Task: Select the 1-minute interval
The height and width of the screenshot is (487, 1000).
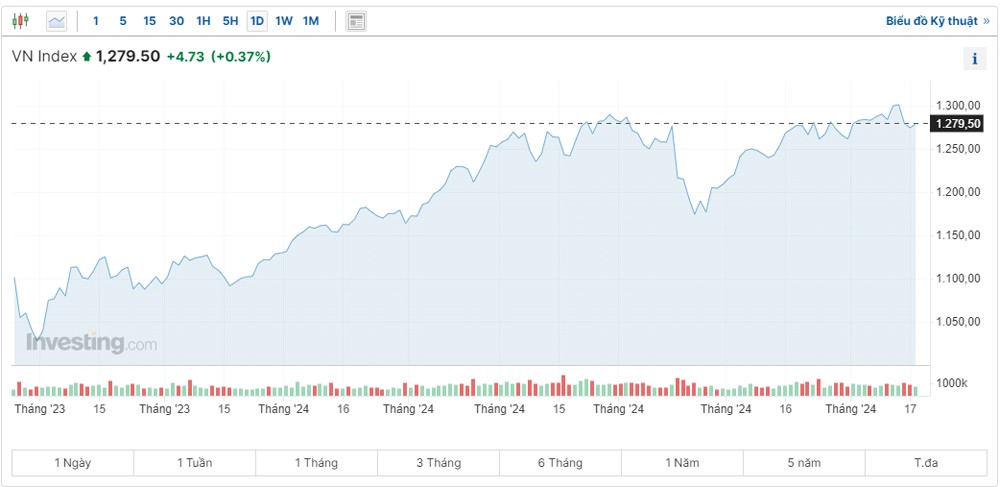Action: (96, 20)
